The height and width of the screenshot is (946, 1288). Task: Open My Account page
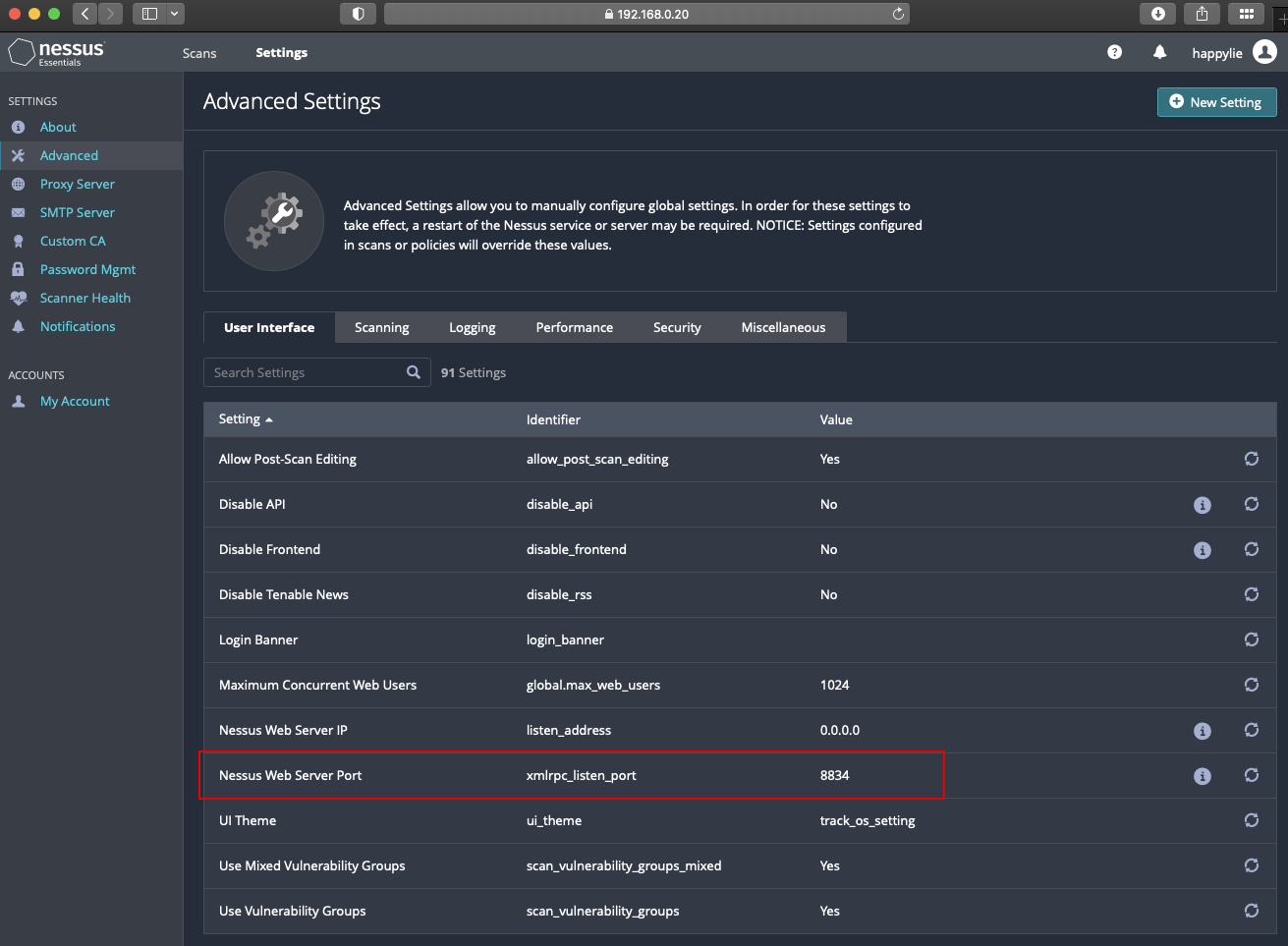point(75,401)
